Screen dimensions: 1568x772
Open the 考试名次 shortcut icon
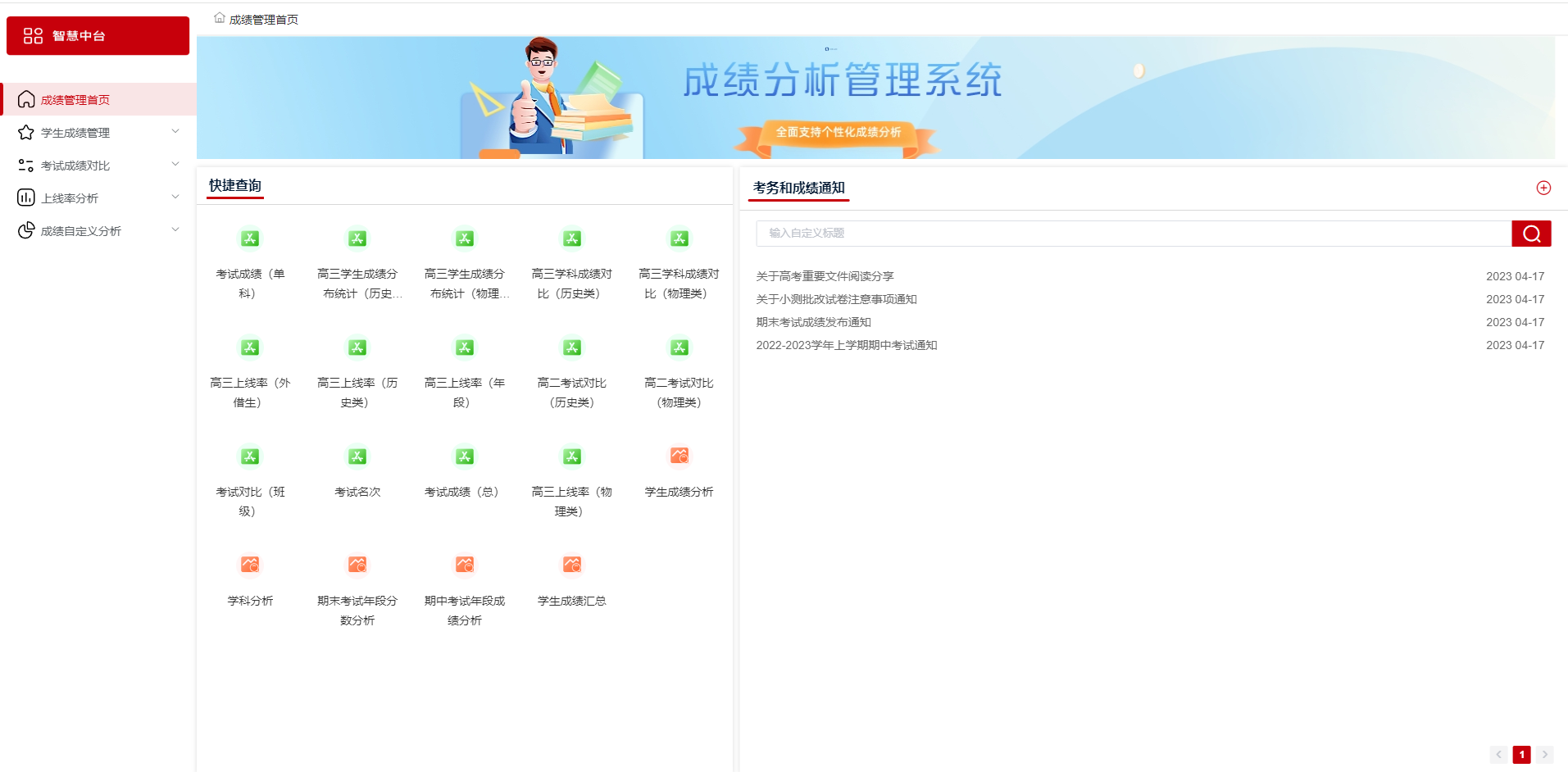coord(357,457)
